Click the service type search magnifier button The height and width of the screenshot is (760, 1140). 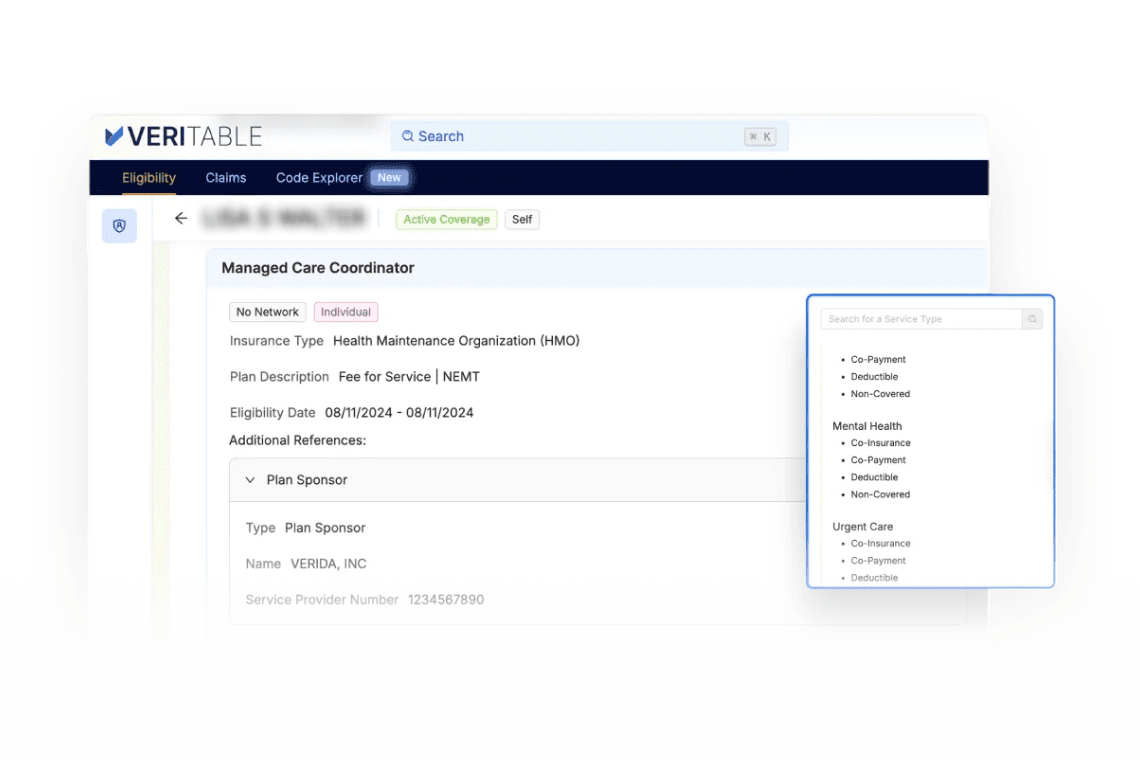pos(1032,319)
